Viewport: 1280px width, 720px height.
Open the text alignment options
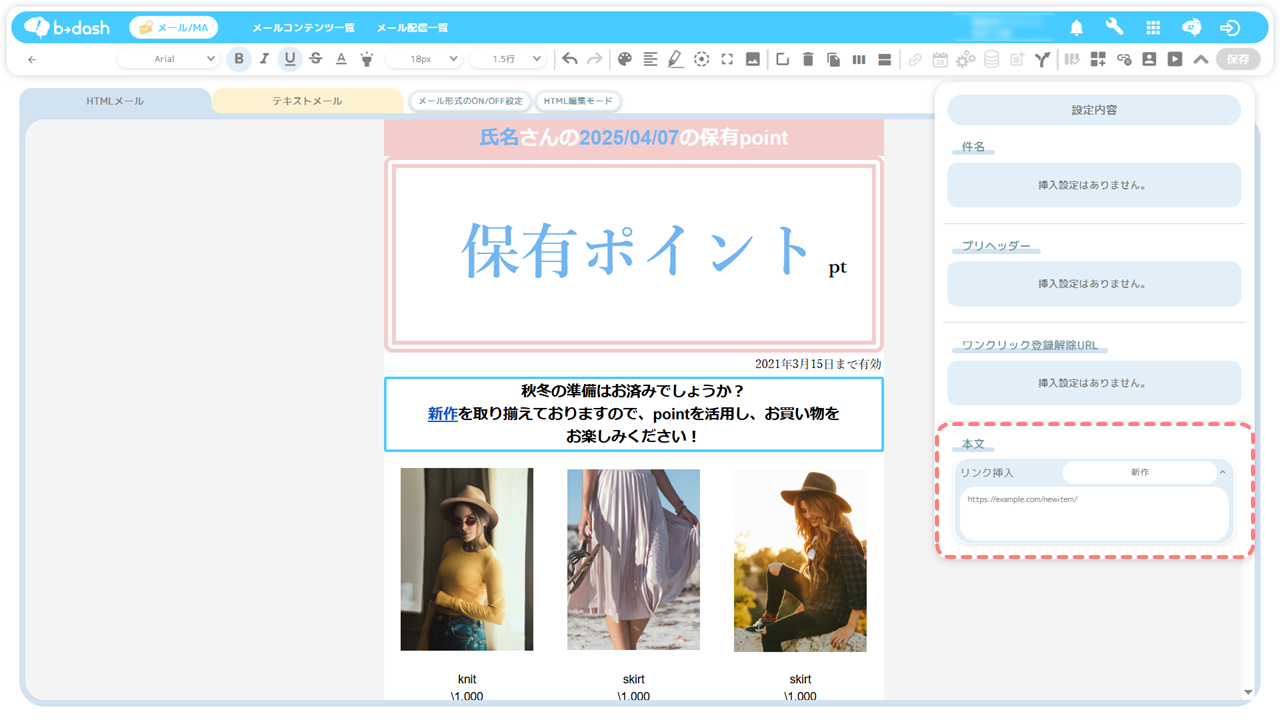(x=650, y=59)
